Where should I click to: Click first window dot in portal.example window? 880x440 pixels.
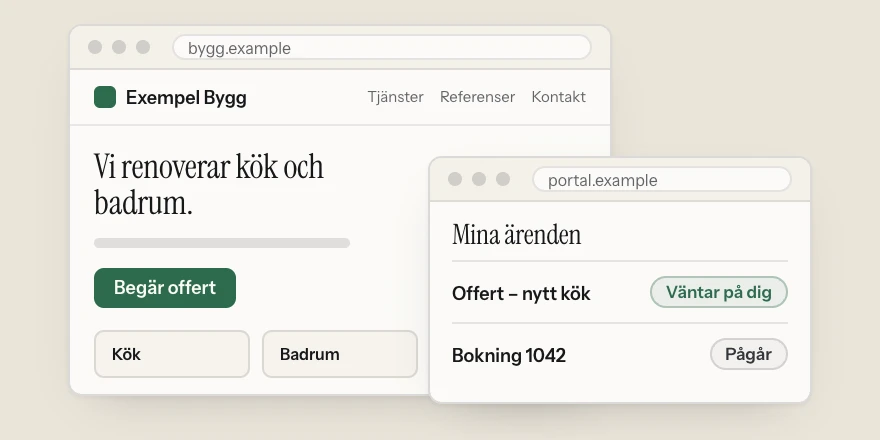point(455,179)
